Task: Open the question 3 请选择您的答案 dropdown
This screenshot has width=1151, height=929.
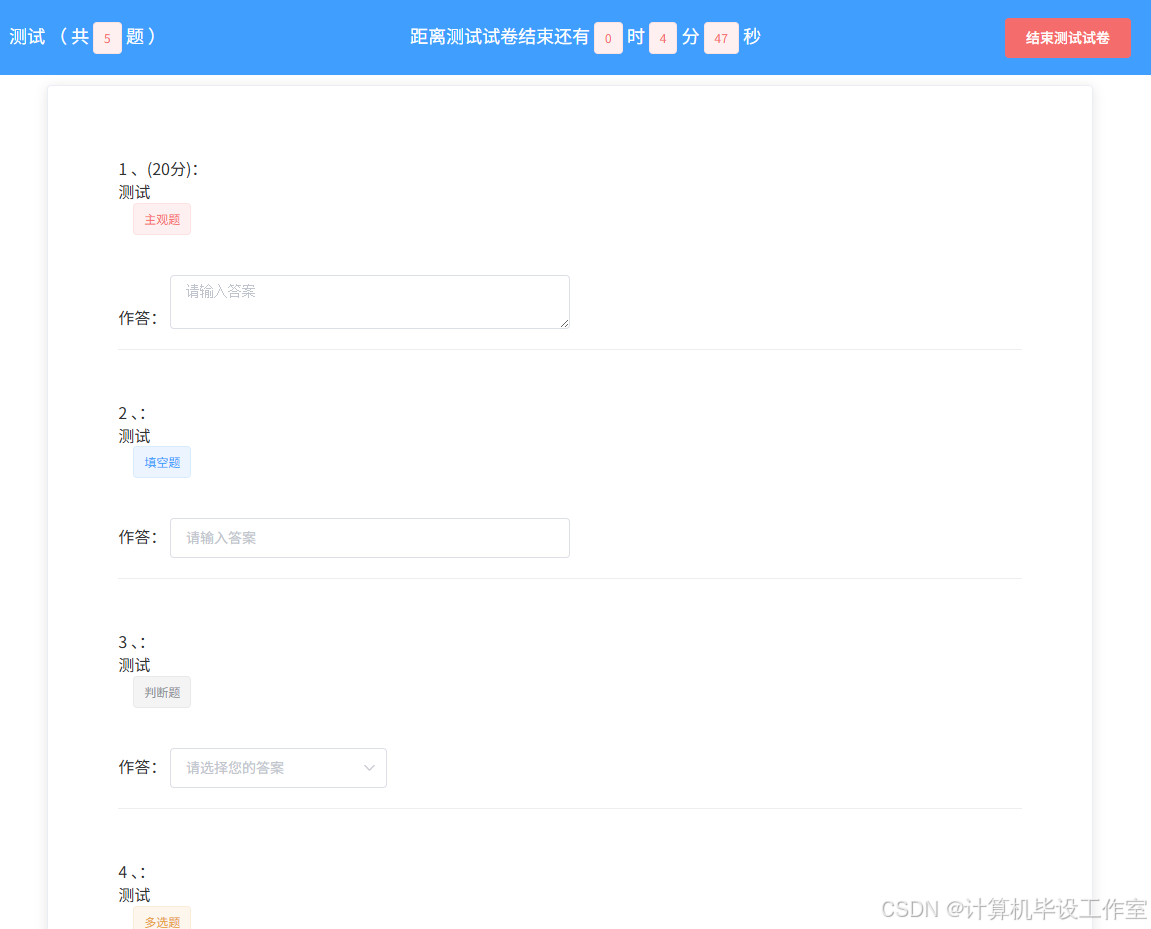Action: click(x=278, y=768)
